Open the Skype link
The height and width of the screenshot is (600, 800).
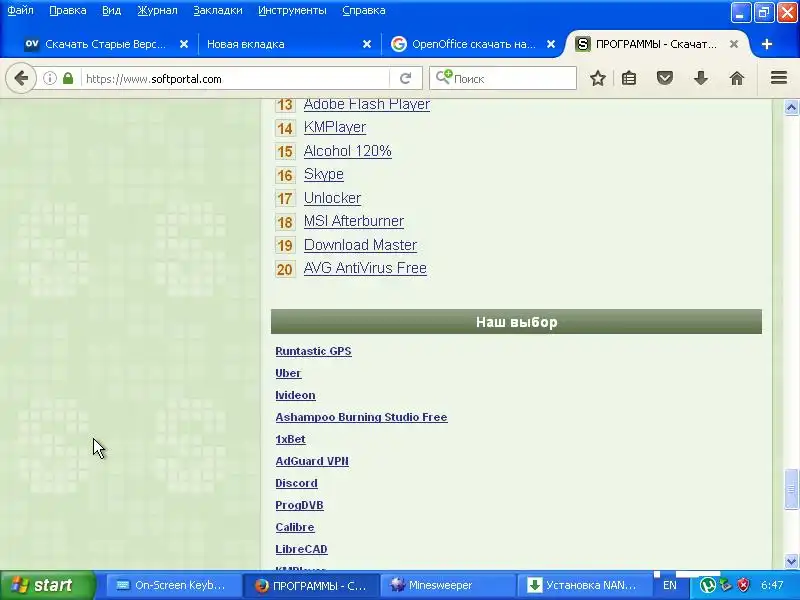click(323, 174)
